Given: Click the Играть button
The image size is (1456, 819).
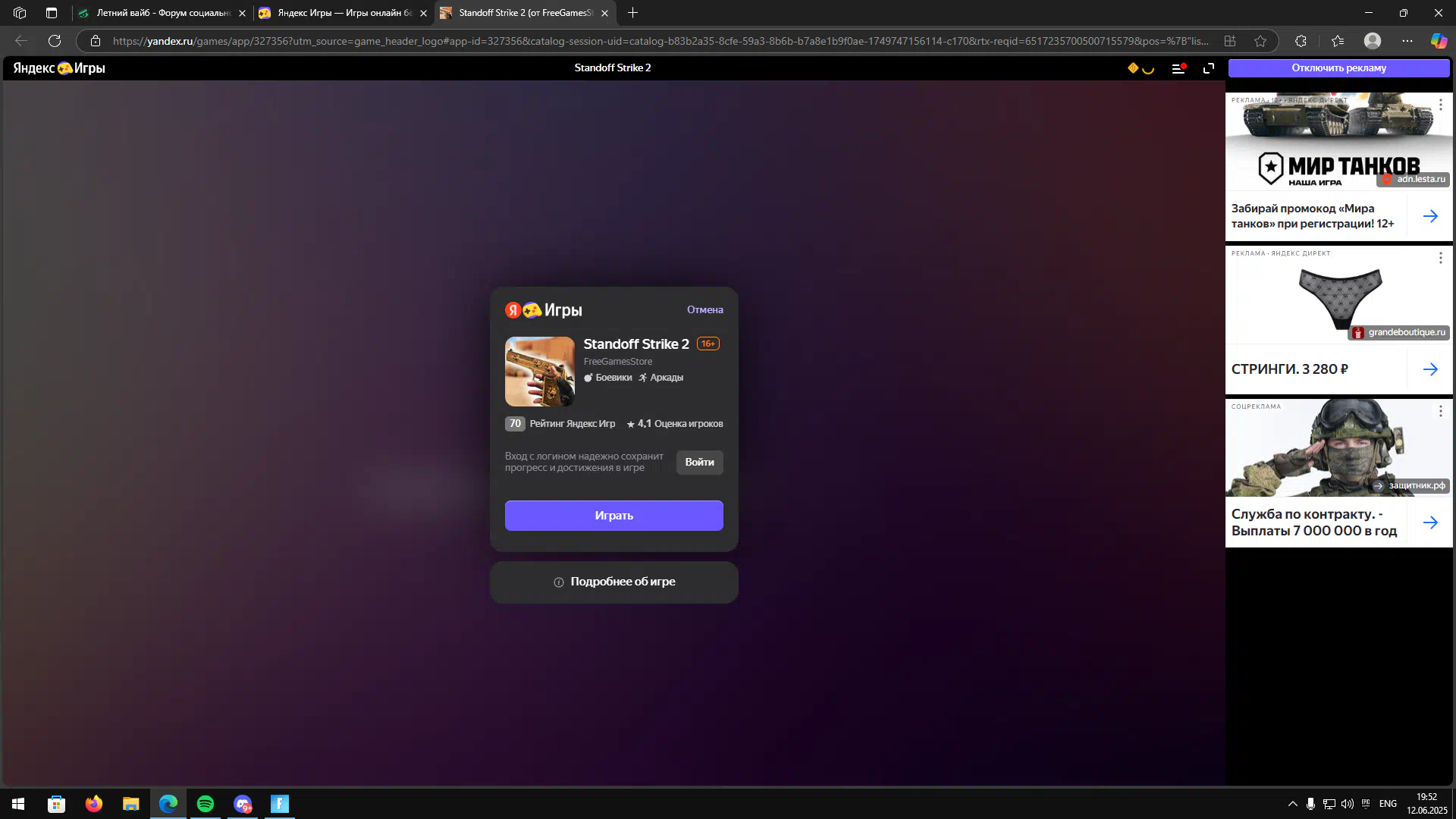Looking at the screenshot, I should [x=613, y=516].
